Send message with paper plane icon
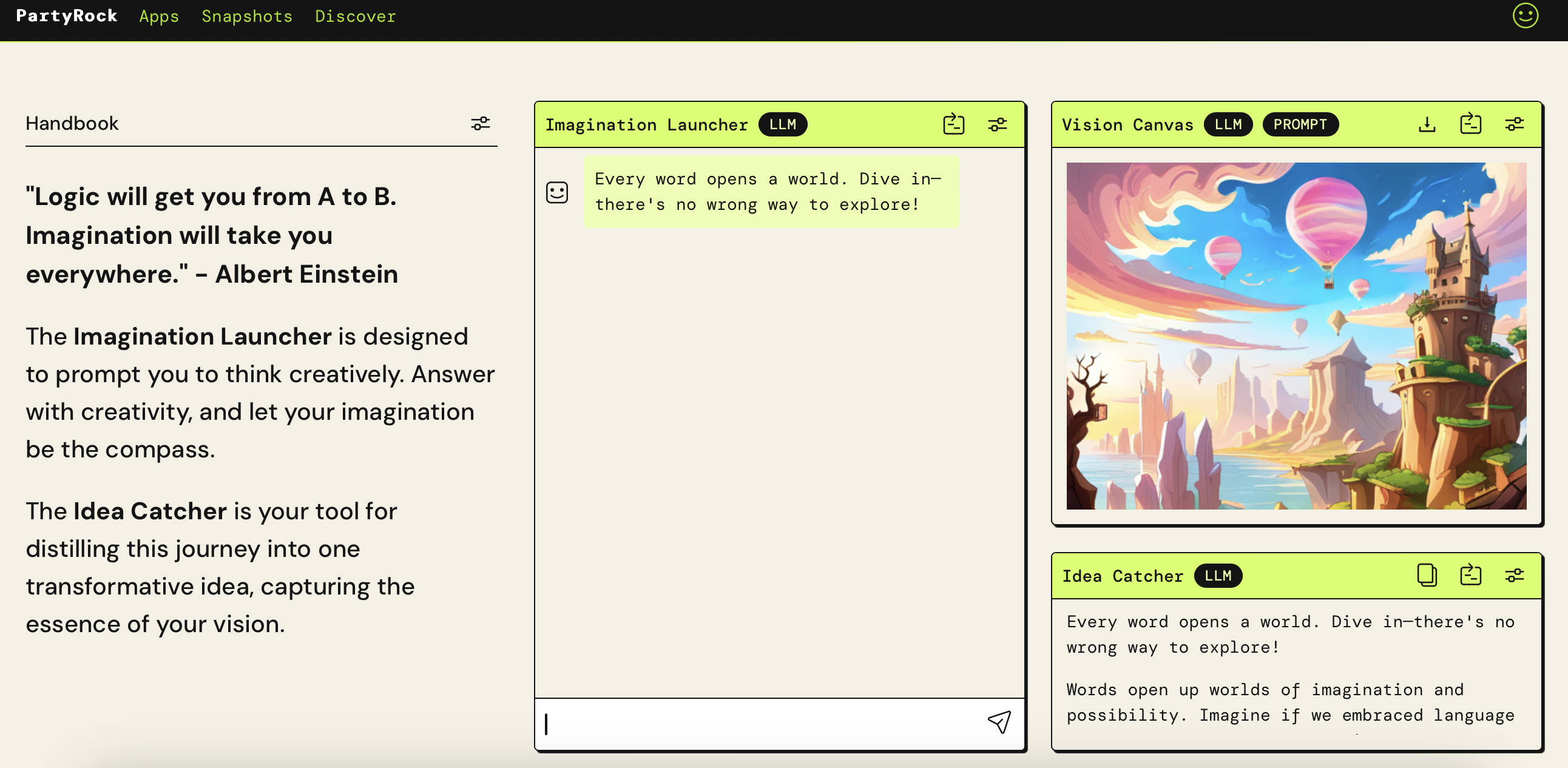The width and height of the screenshot is (1568, 768). [999, 723]
